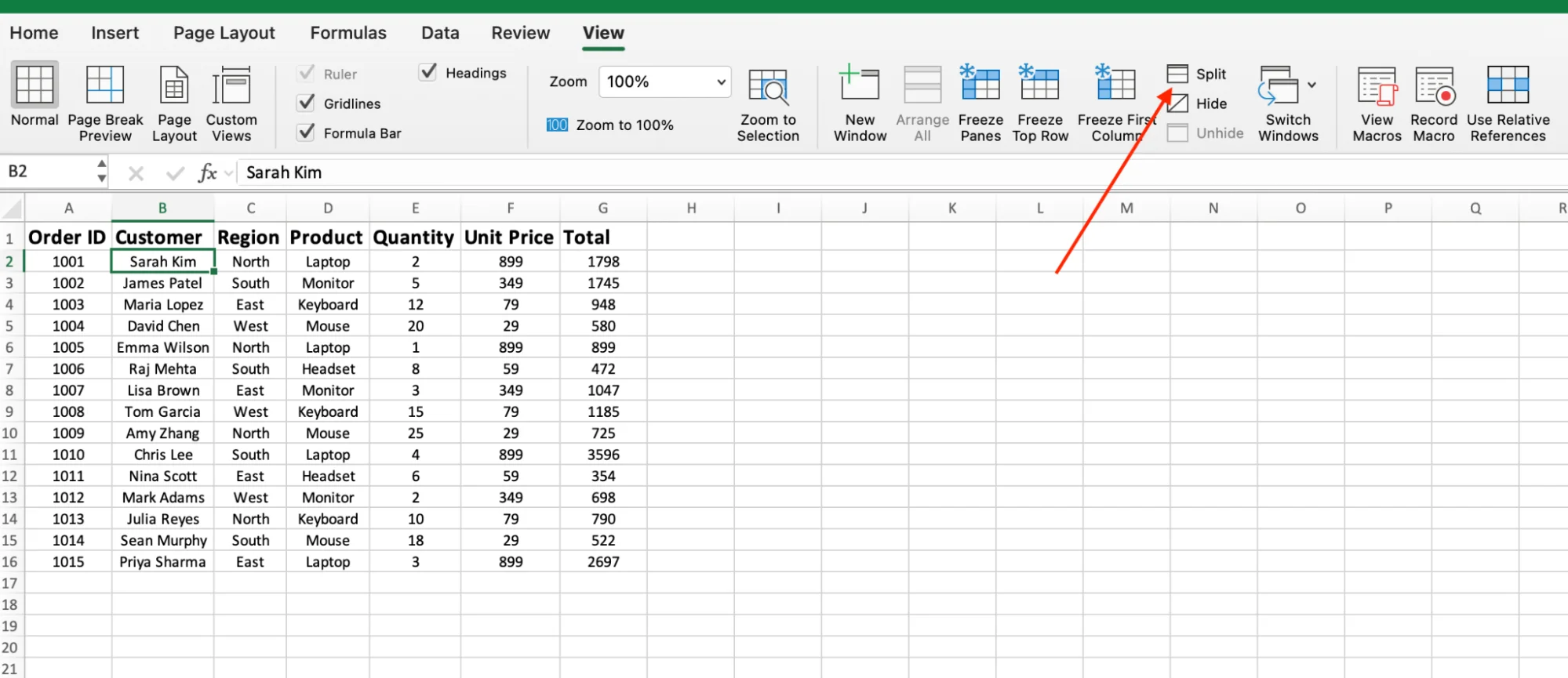The height and width of the screenshot is (678, 1568).
Task: Click the insert function fx icon
Action: (207, 172)
